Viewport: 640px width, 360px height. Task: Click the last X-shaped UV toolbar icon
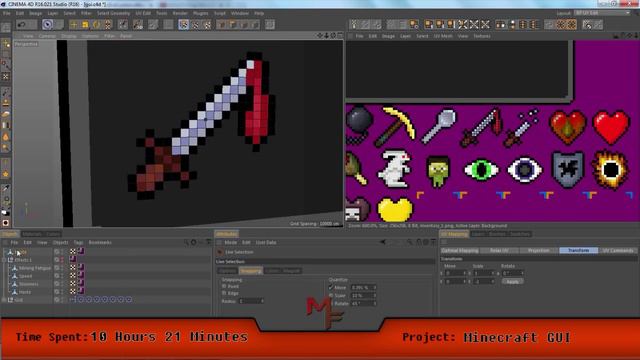coord(485,24)
